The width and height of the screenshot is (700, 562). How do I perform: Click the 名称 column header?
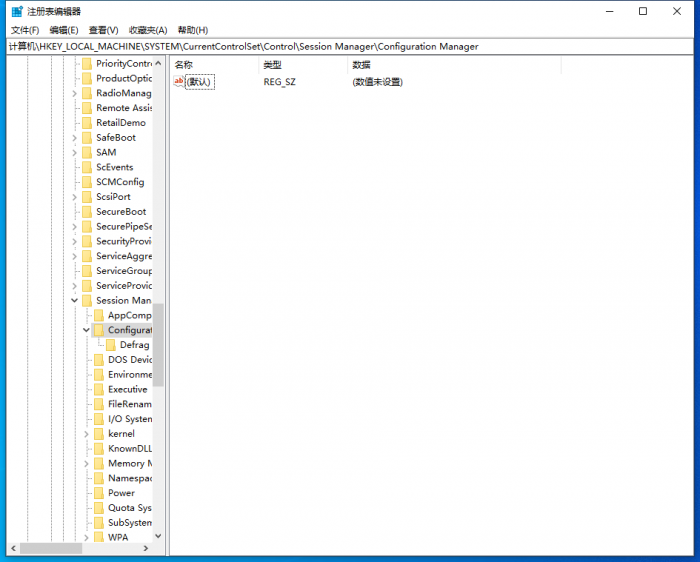pos(214,65)
